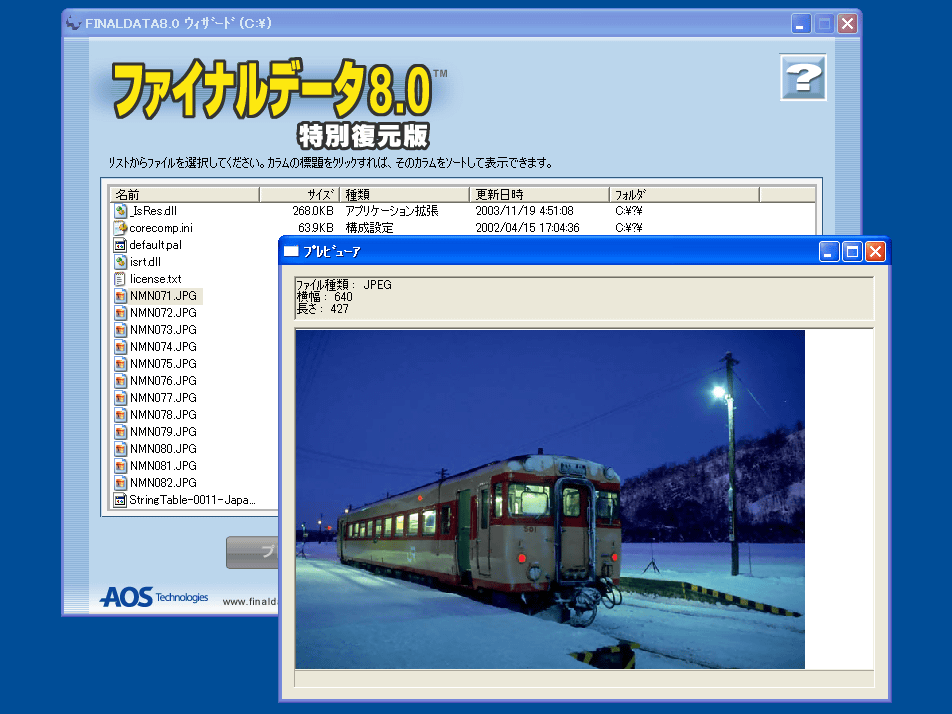
Task: Maximize the Previewer window
Action: tap(852, 251)
